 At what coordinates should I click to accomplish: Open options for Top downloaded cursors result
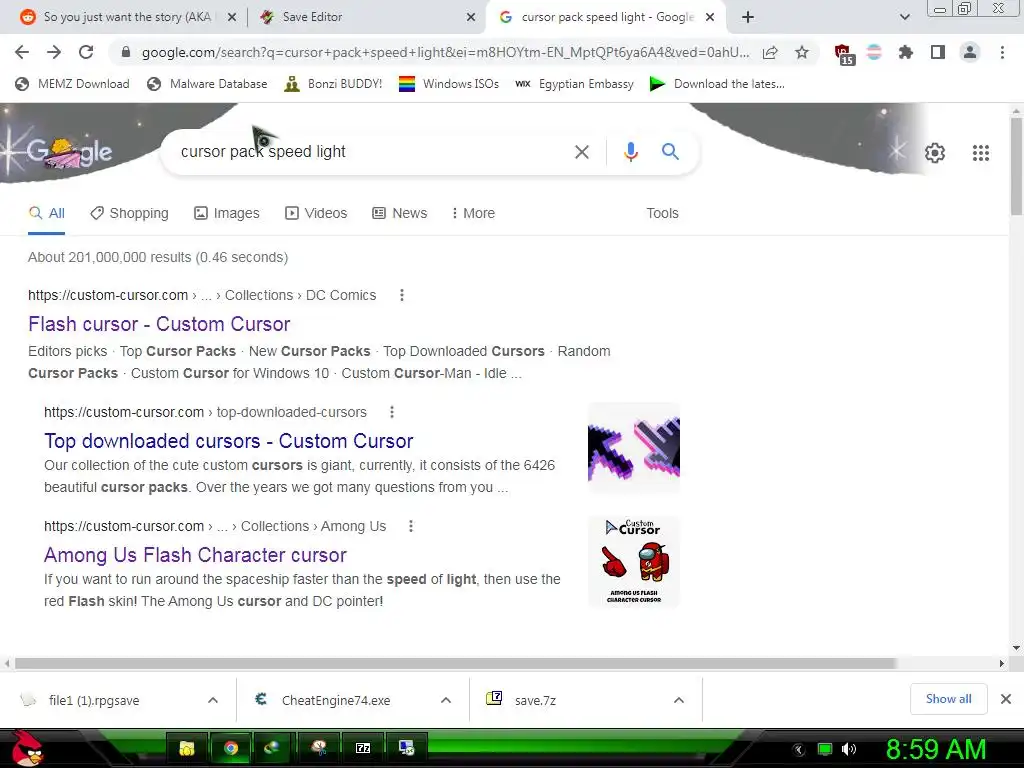click(x=392, y=412)
